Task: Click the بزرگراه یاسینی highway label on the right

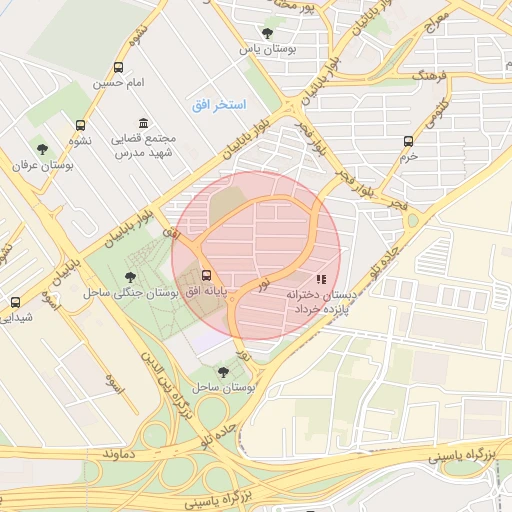Action: click(462, 456)
